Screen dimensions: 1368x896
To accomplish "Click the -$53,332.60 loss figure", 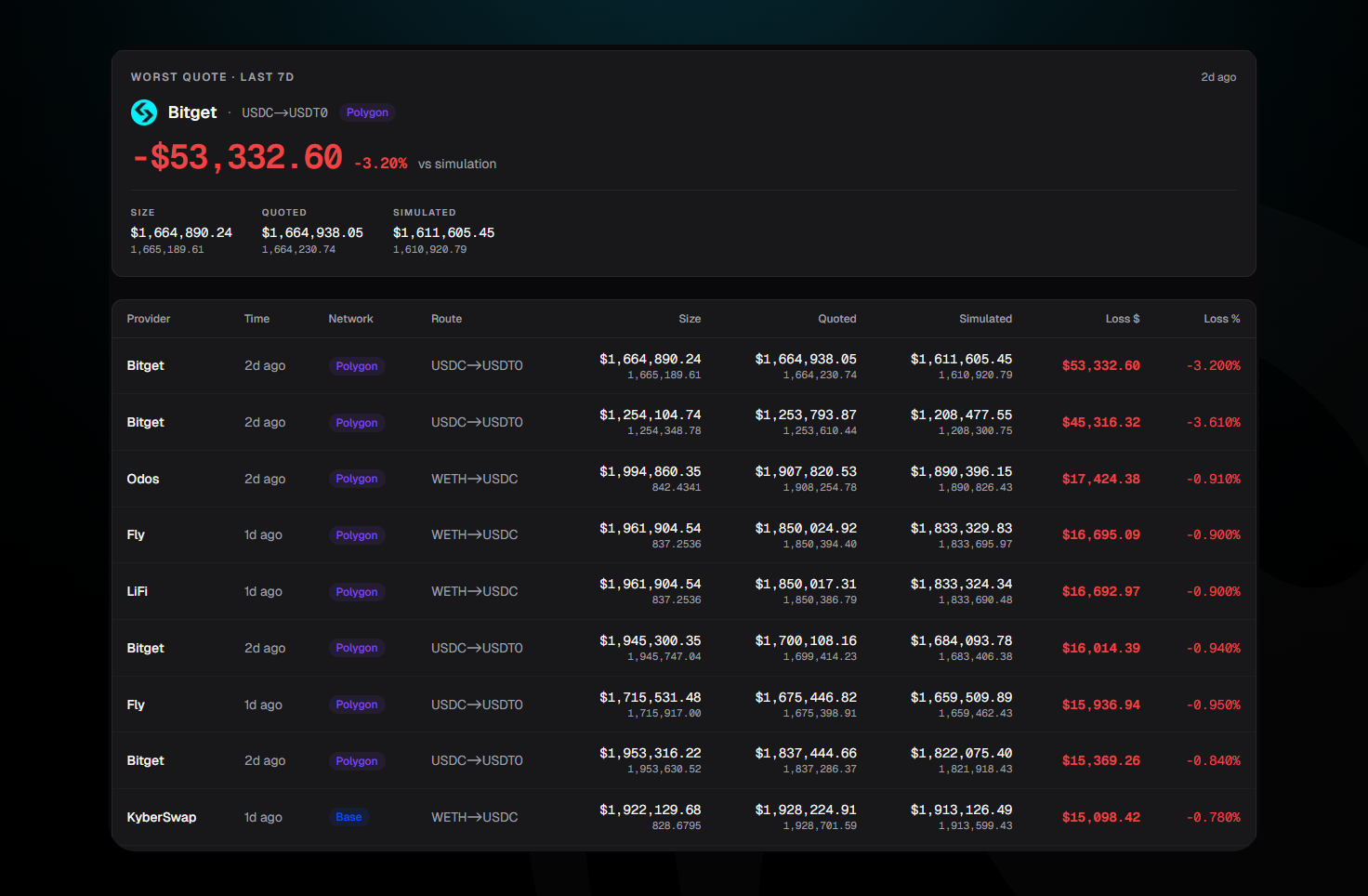I will [237, 157].
